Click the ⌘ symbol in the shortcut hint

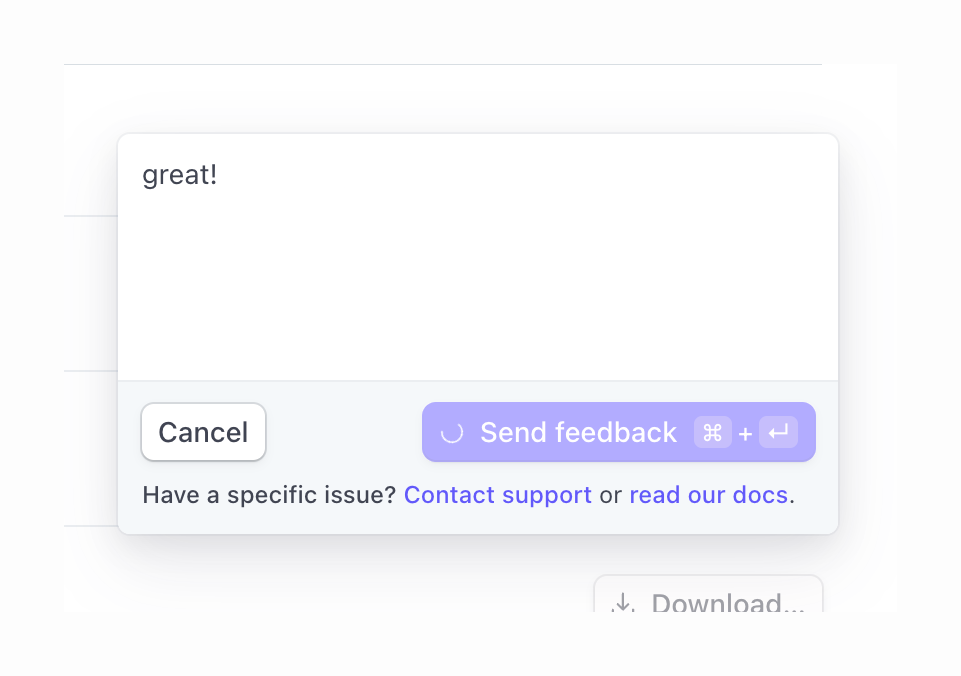click(x=712, y=433)
